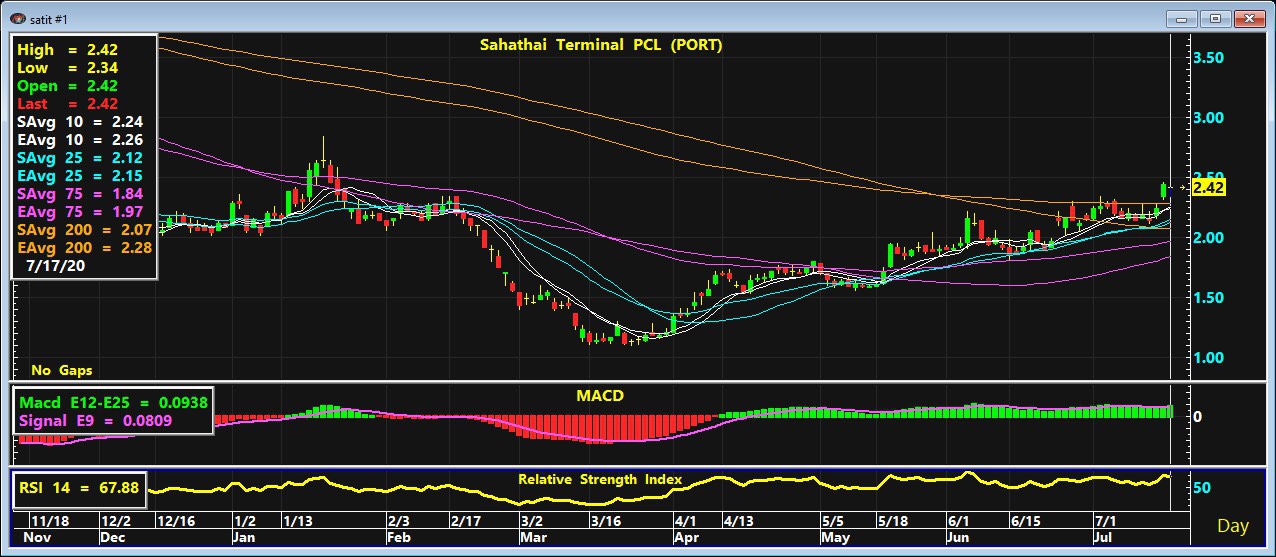
Task: Click the 1/2 date axis label
Action: [244, 521]
